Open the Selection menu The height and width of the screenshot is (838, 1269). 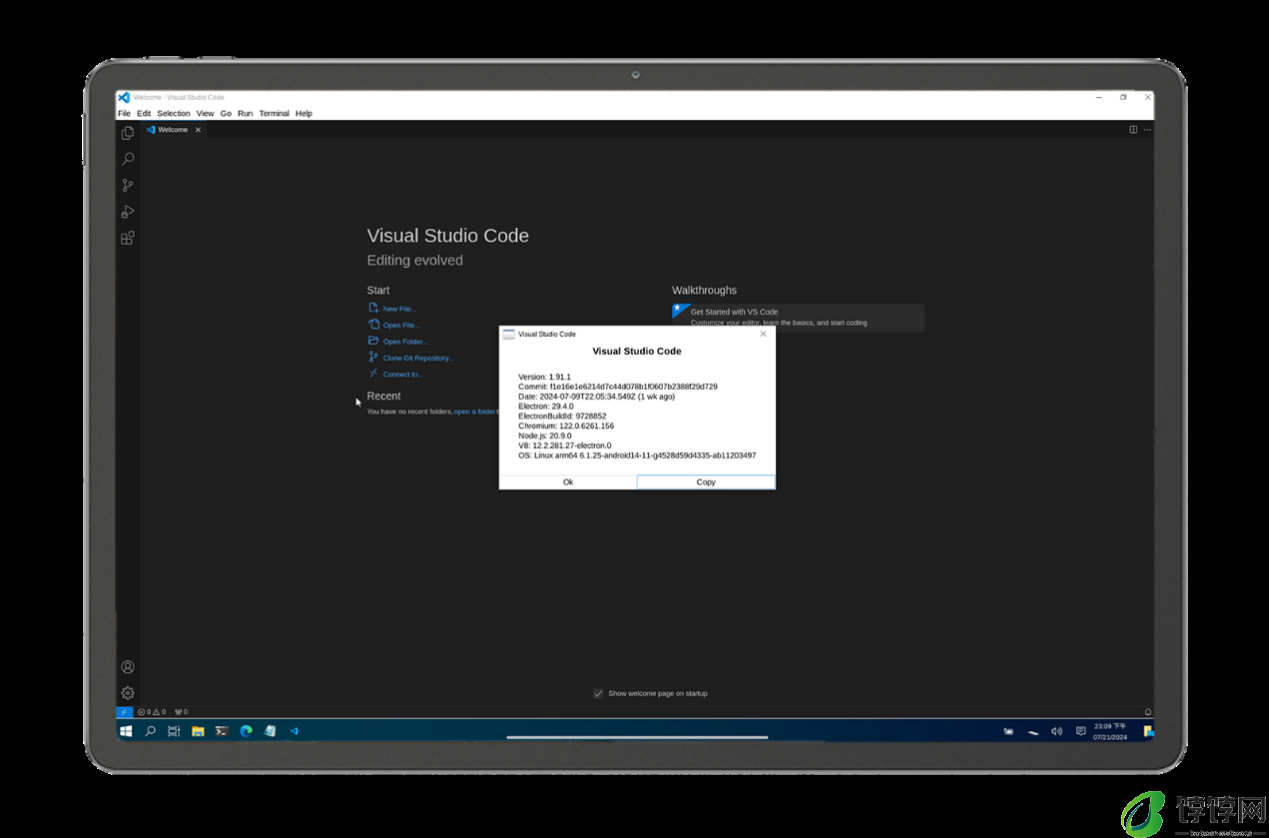(x=173, y=114)
